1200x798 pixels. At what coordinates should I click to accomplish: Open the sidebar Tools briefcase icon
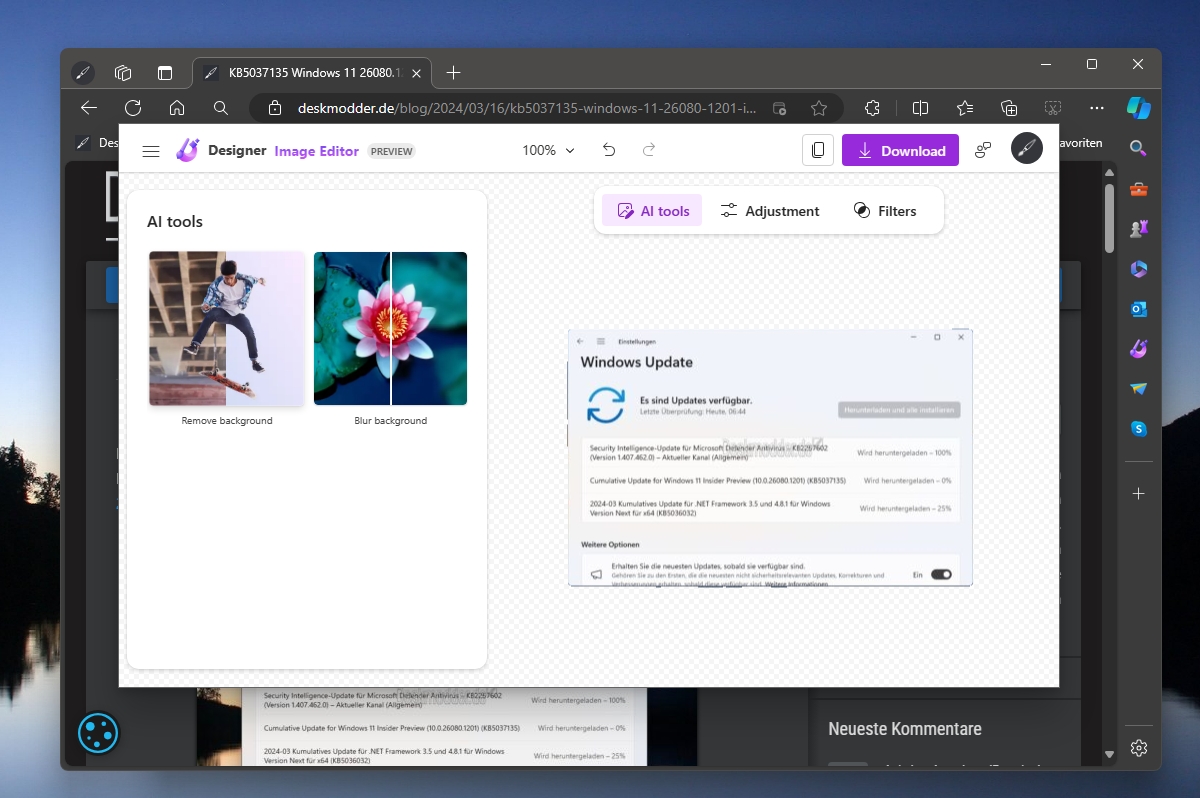[x=1138, y=189]
